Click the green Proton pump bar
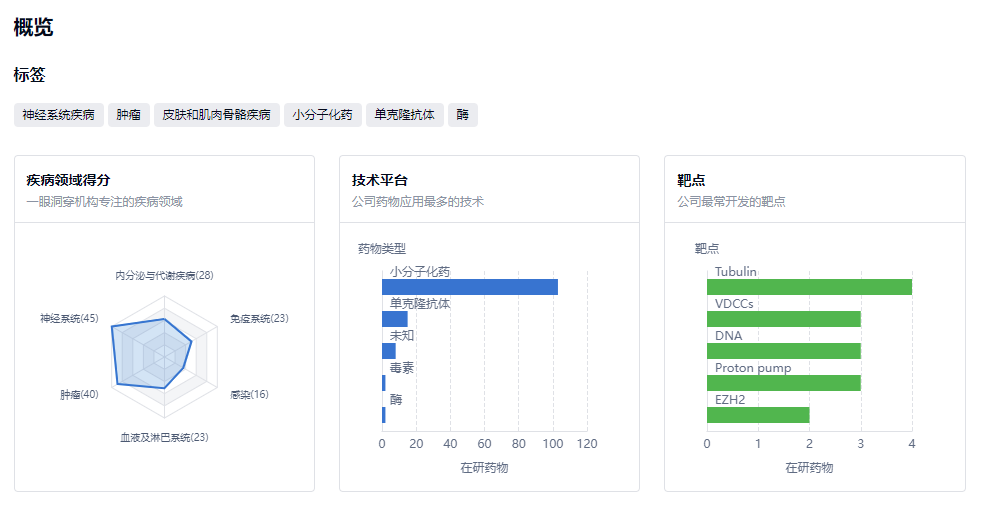This screenshot has width=984, height=513. 783,383
